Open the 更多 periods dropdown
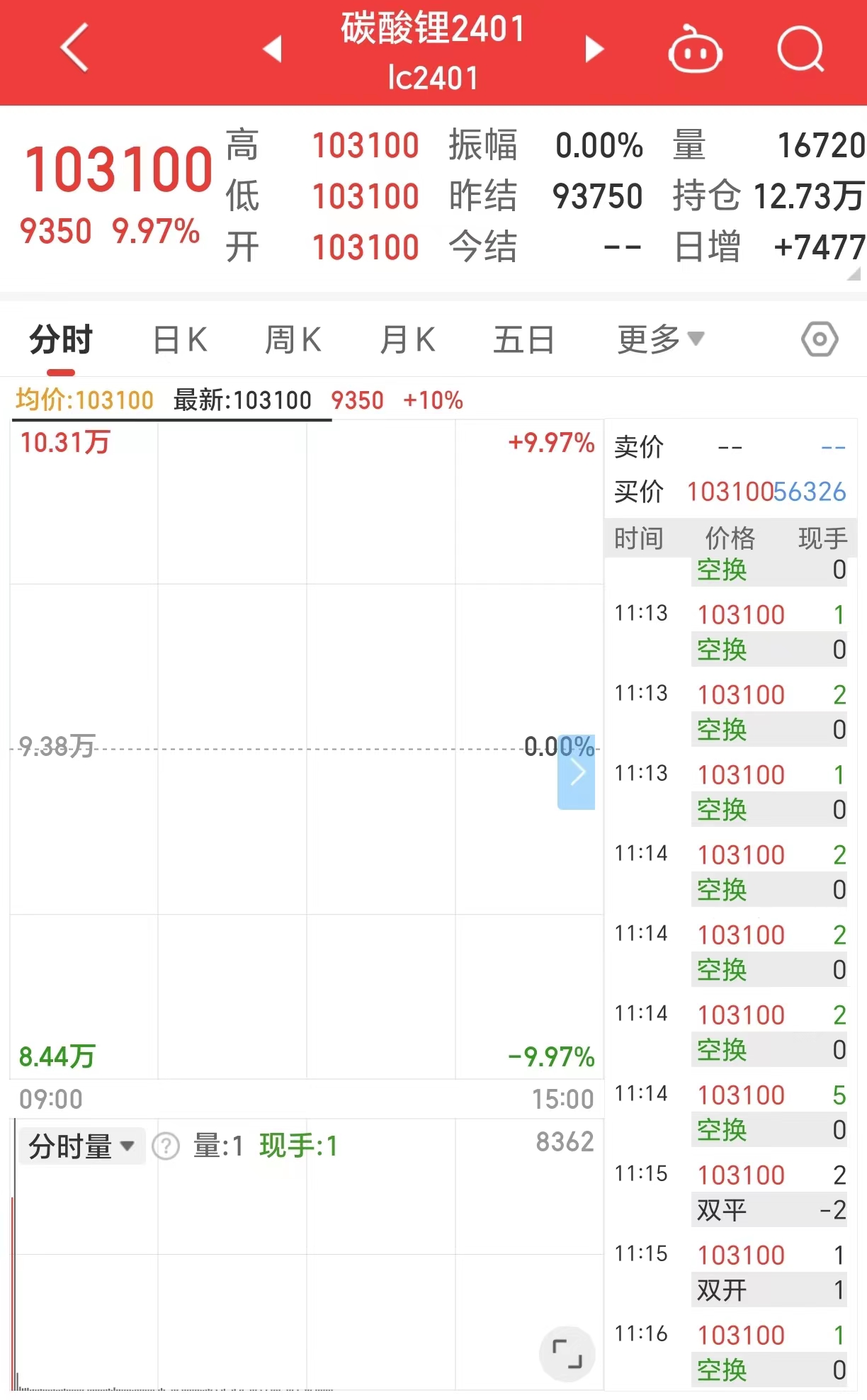The width and height of the screenshot is (867, 1400). click(660, 339)
